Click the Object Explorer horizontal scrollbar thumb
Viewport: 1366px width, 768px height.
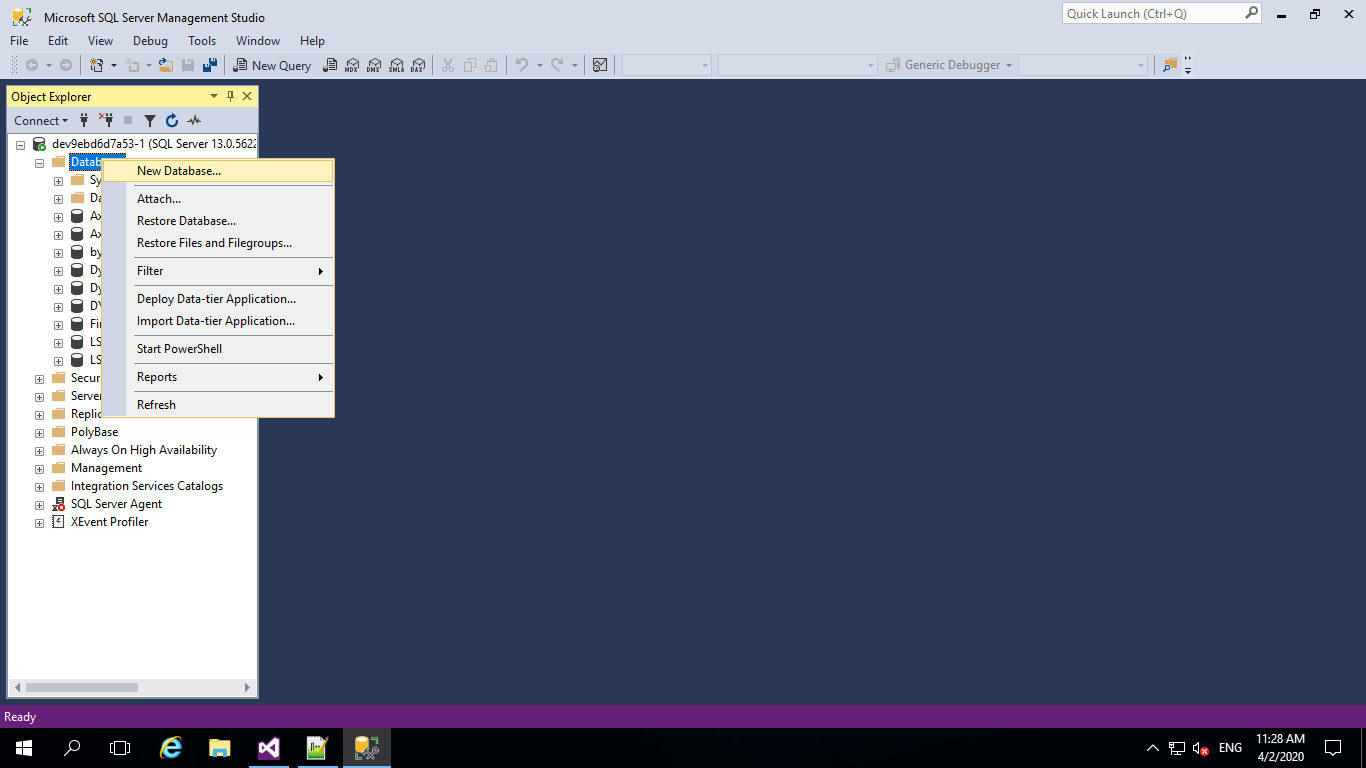[82, 687]
